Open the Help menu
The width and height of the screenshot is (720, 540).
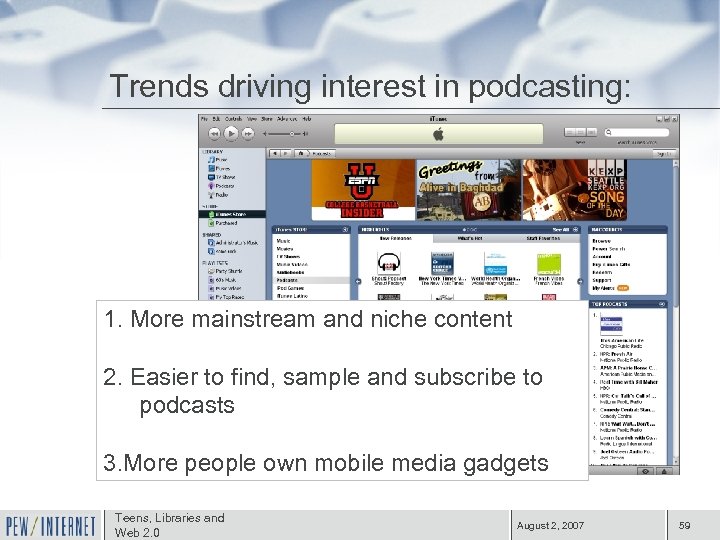(307, 118)
